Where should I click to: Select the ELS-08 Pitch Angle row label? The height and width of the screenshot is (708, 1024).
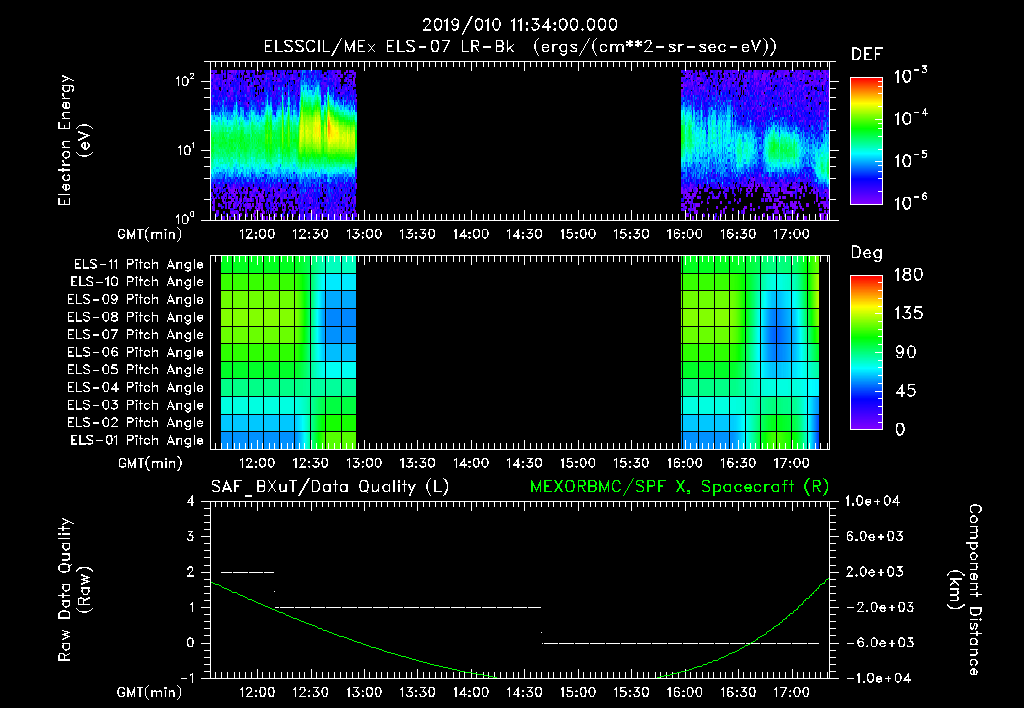point(135,317)
